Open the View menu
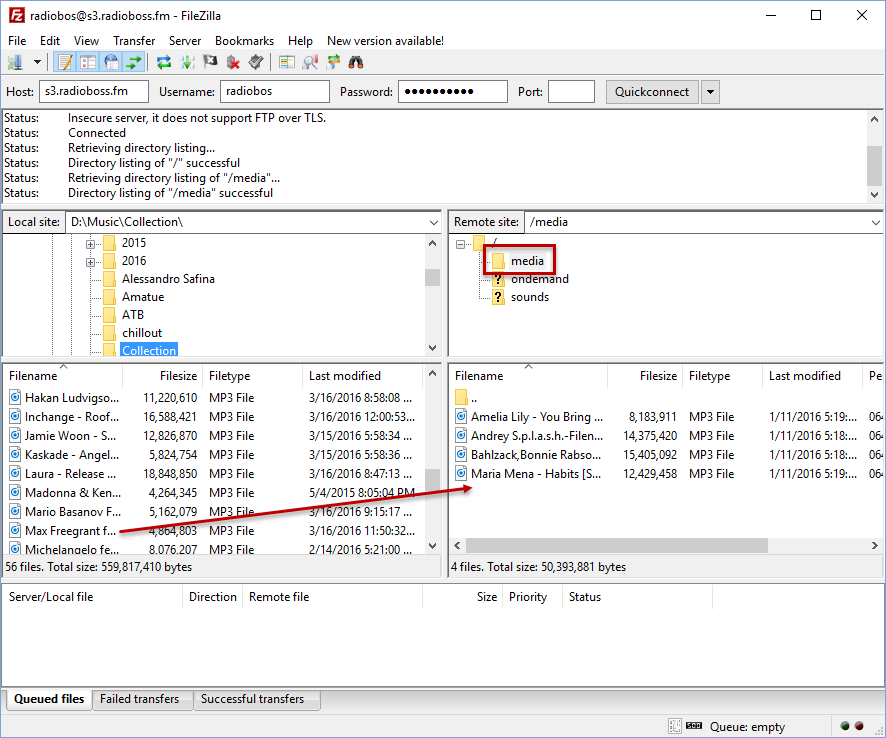Viewport: 886px width, 738px height. [86, 41]
